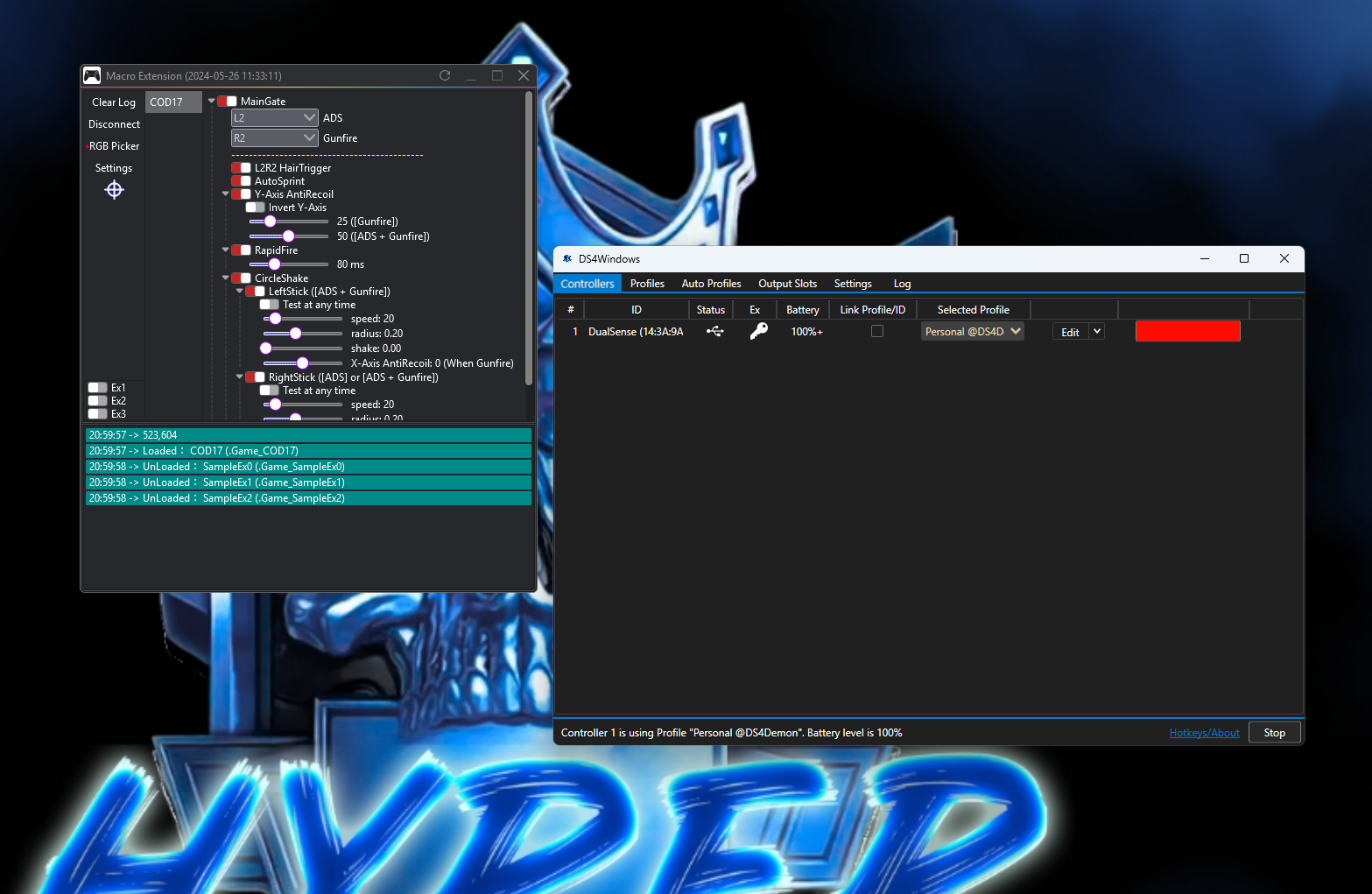The image size is (1372, 894).
Task: Maximize the Macro Extension window
Action: click(497, 76)
